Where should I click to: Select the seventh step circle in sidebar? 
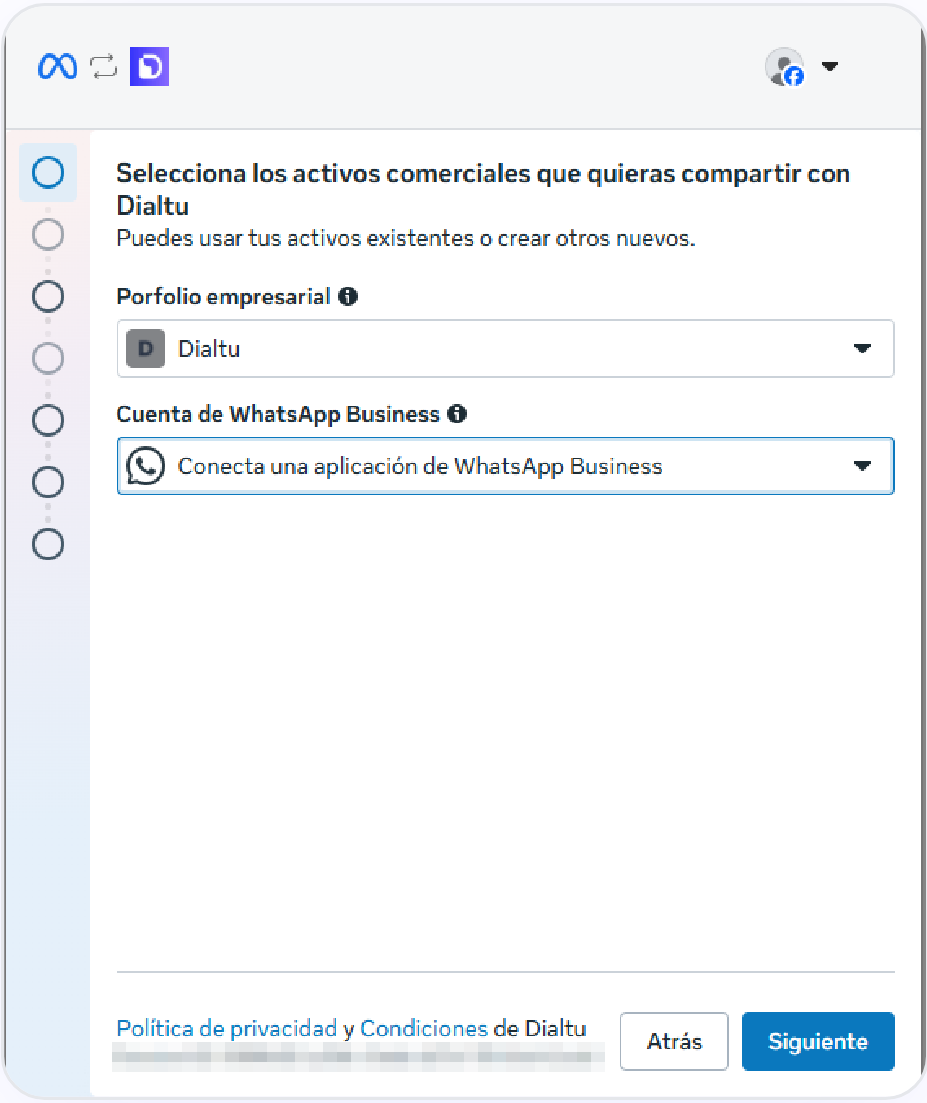click(x=48, y=544)
